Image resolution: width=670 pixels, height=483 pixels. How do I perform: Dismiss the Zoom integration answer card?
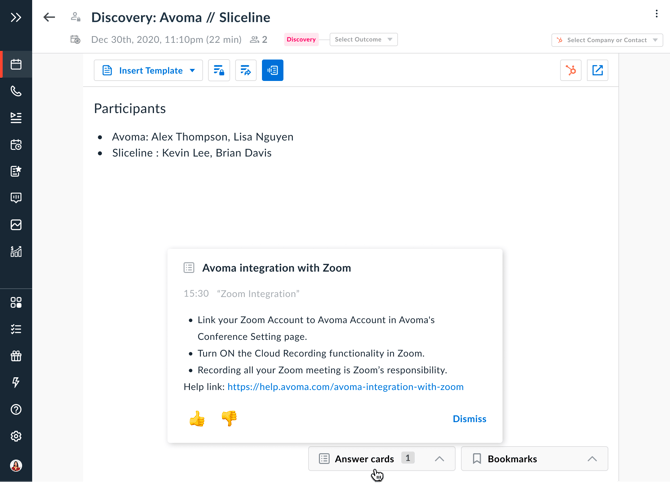click(469, 419)
